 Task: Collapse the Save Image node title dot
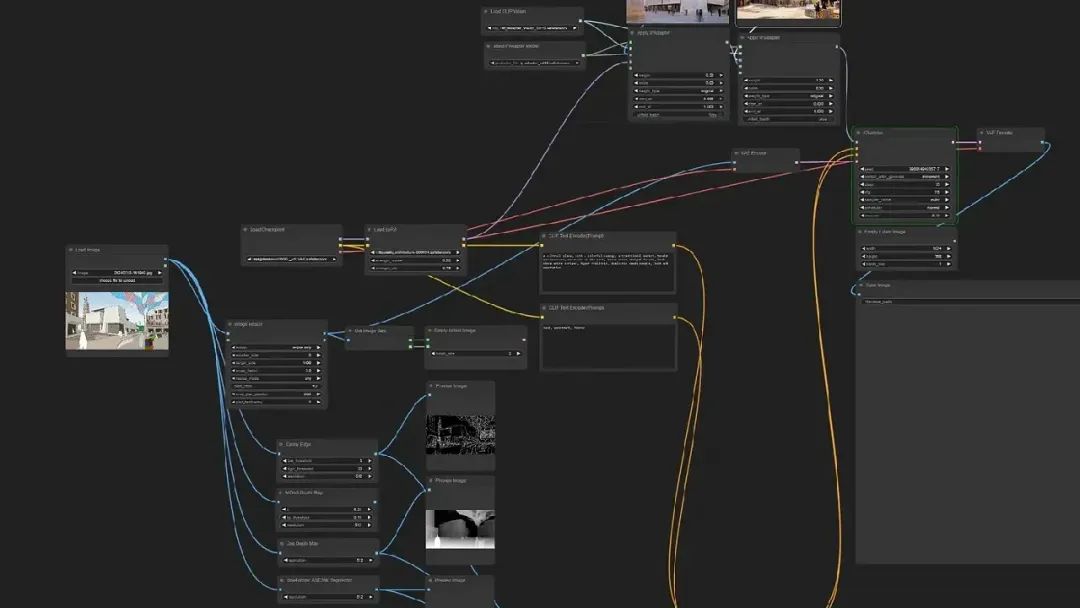(x=861, y=285)
